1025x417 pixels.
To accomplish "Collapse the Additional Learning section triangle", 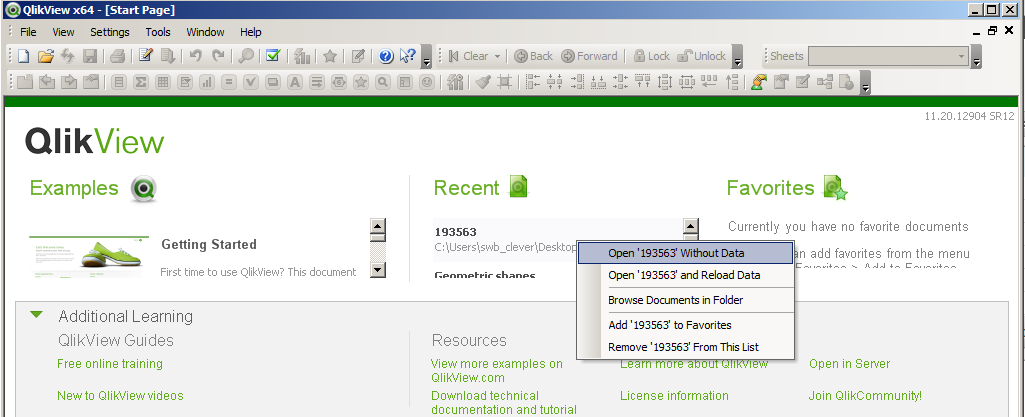I will [x=37, y=315].
